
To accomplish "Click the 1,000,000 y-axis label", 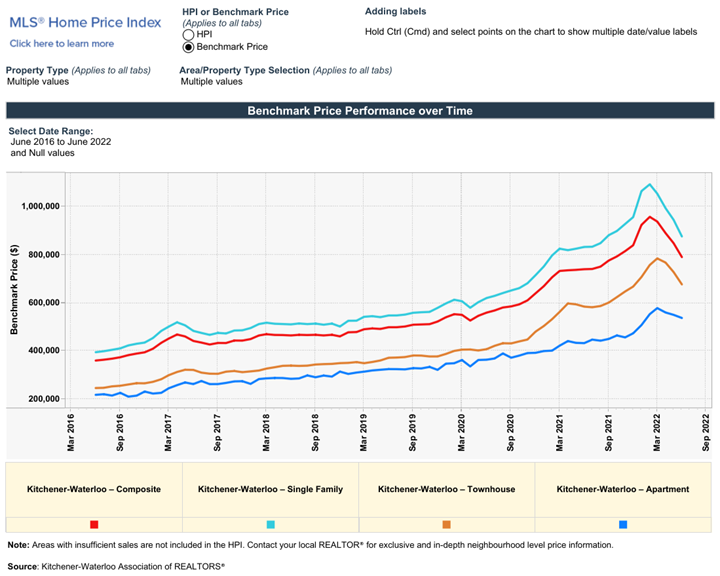I will [40, 206].
